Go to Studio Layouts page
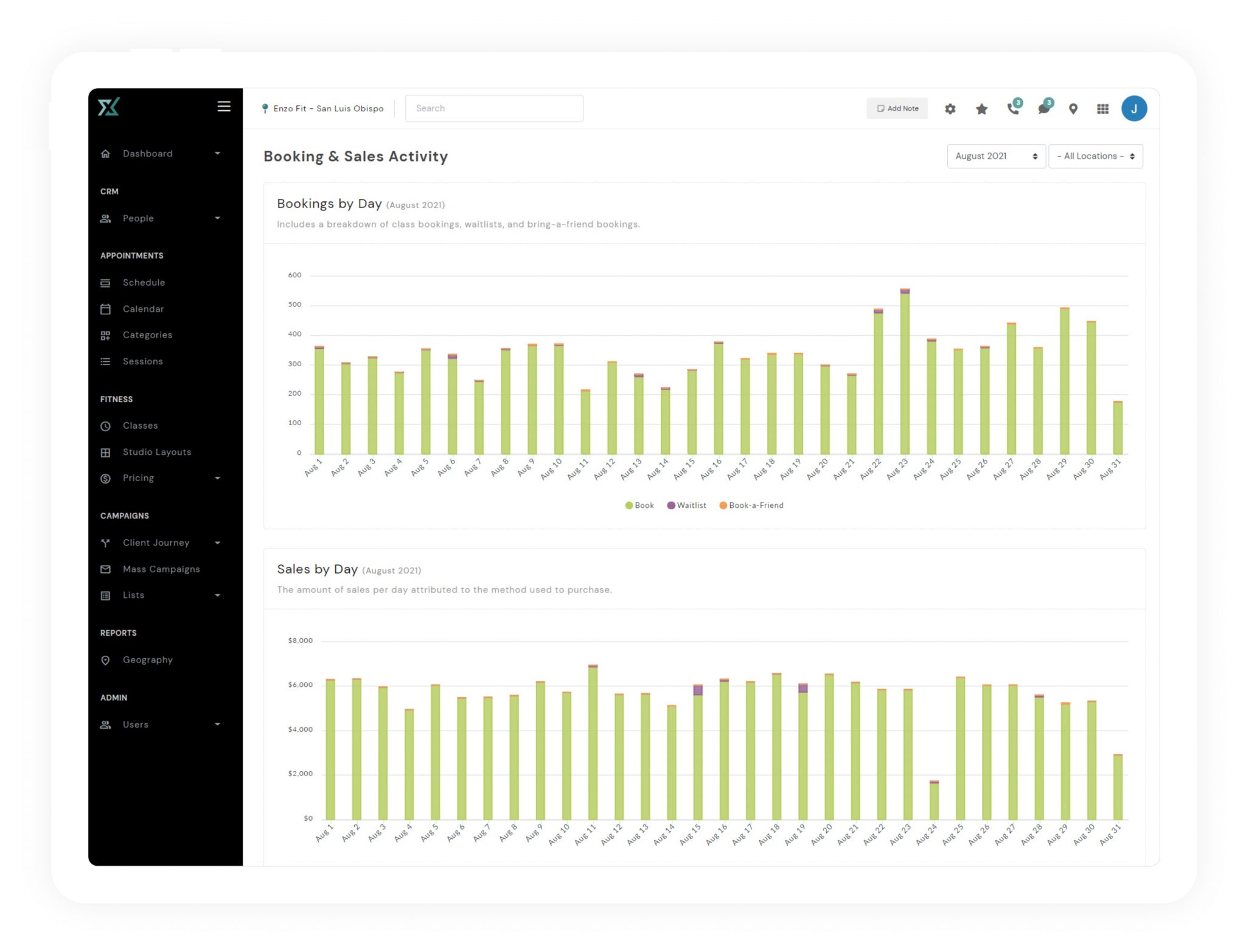This screenshot has height=952, width=1246. pos(156,452)
